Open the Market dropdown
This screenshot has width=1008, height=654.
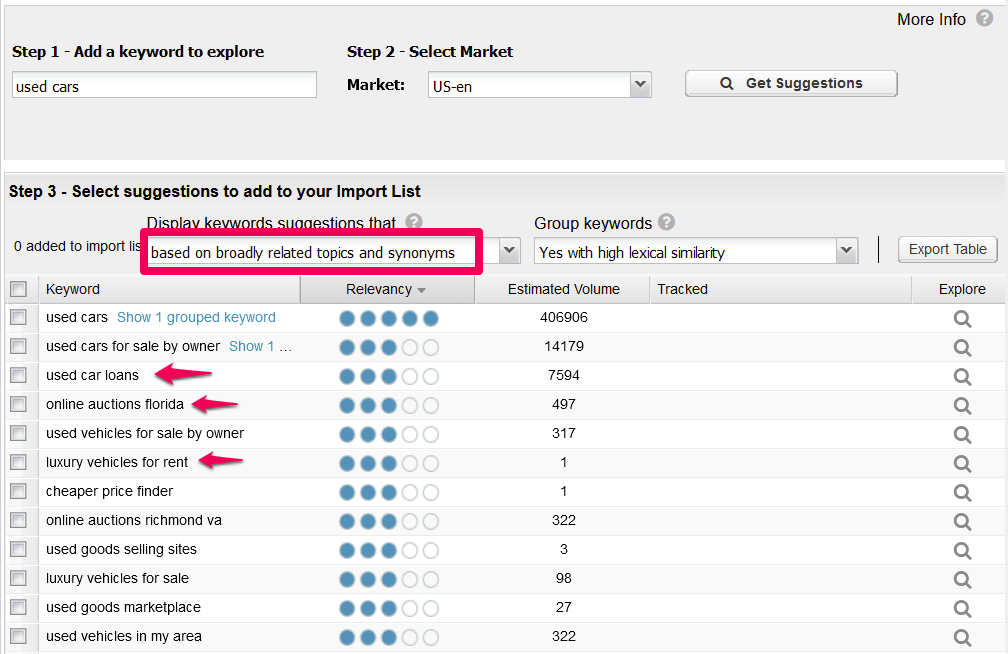click(640, 85)
